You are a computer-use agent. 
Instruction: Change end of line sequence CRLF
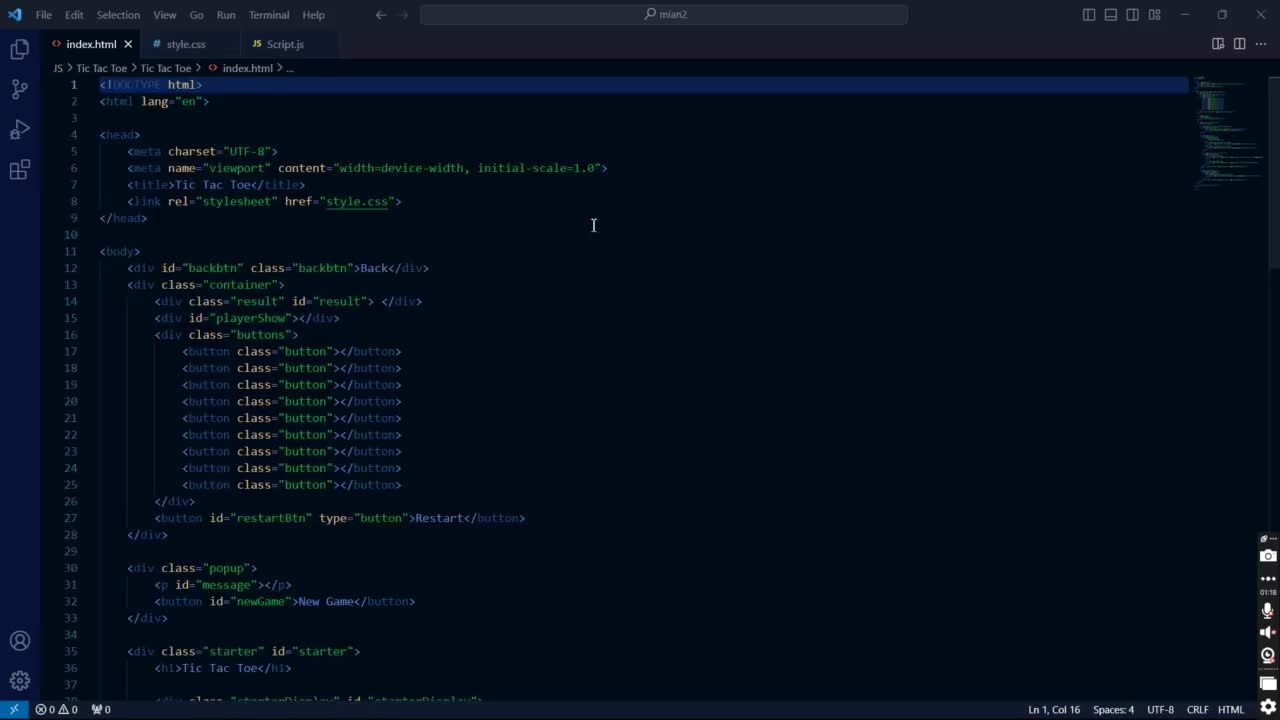[1197, 709]
